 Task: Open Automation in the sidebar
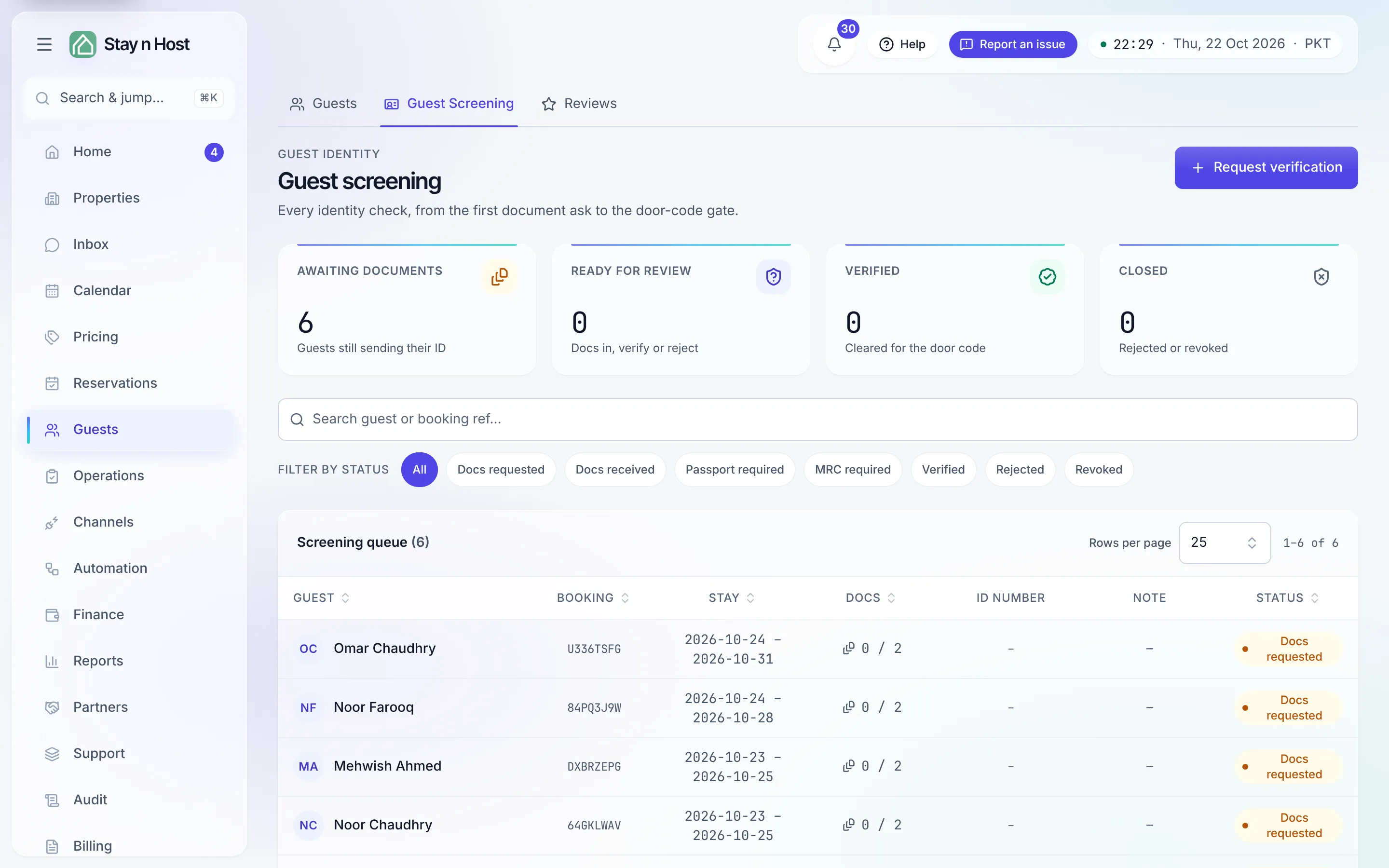(x=130, y=569)
